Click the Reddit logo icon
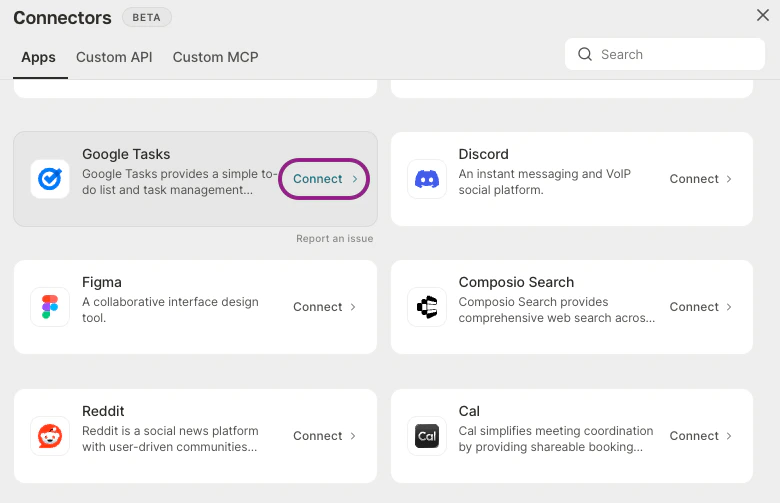780x503 pixels. pos(50,436)
